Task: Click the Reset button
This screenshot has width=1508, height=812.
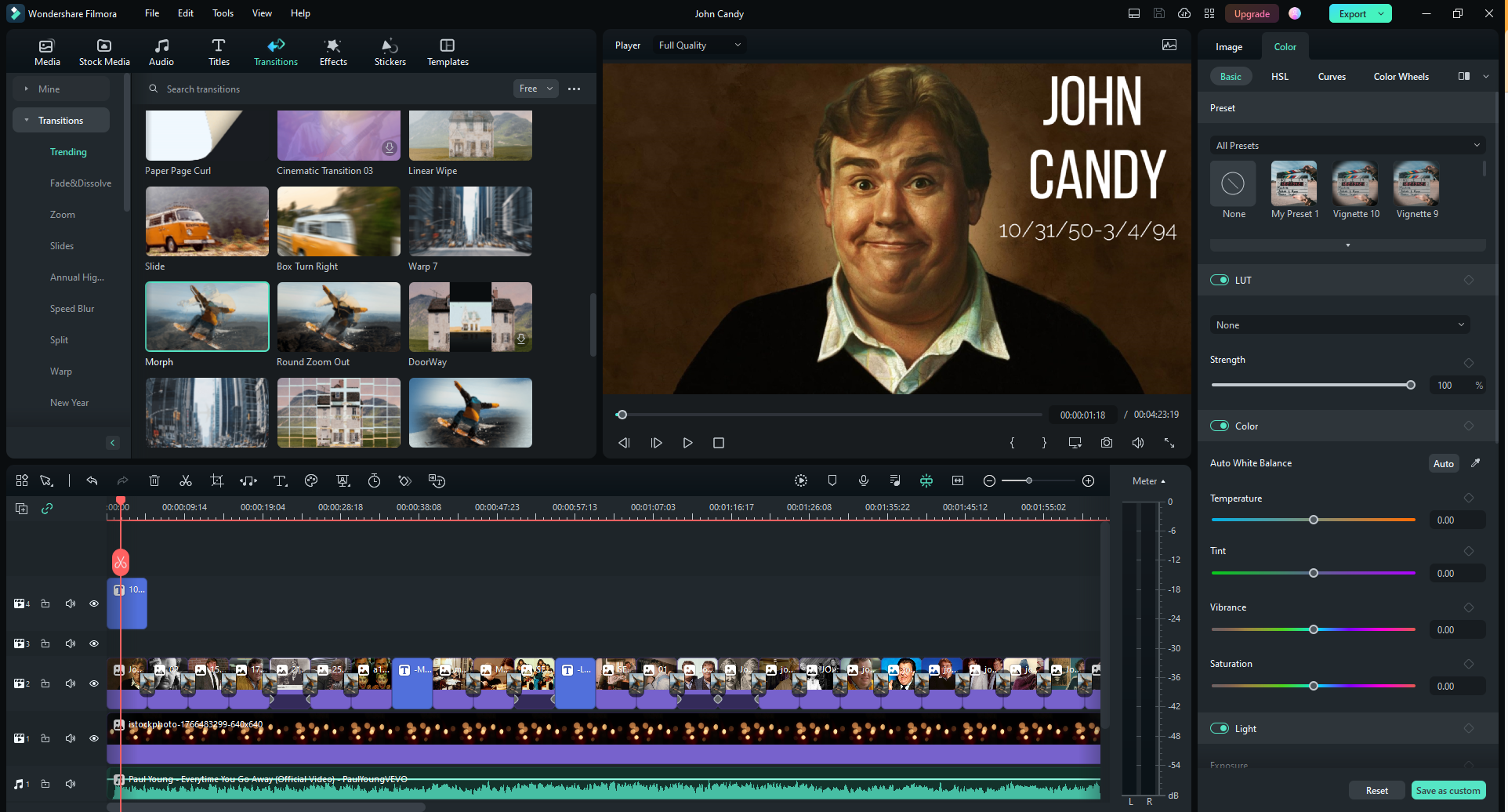Action: click(1376, 791)
